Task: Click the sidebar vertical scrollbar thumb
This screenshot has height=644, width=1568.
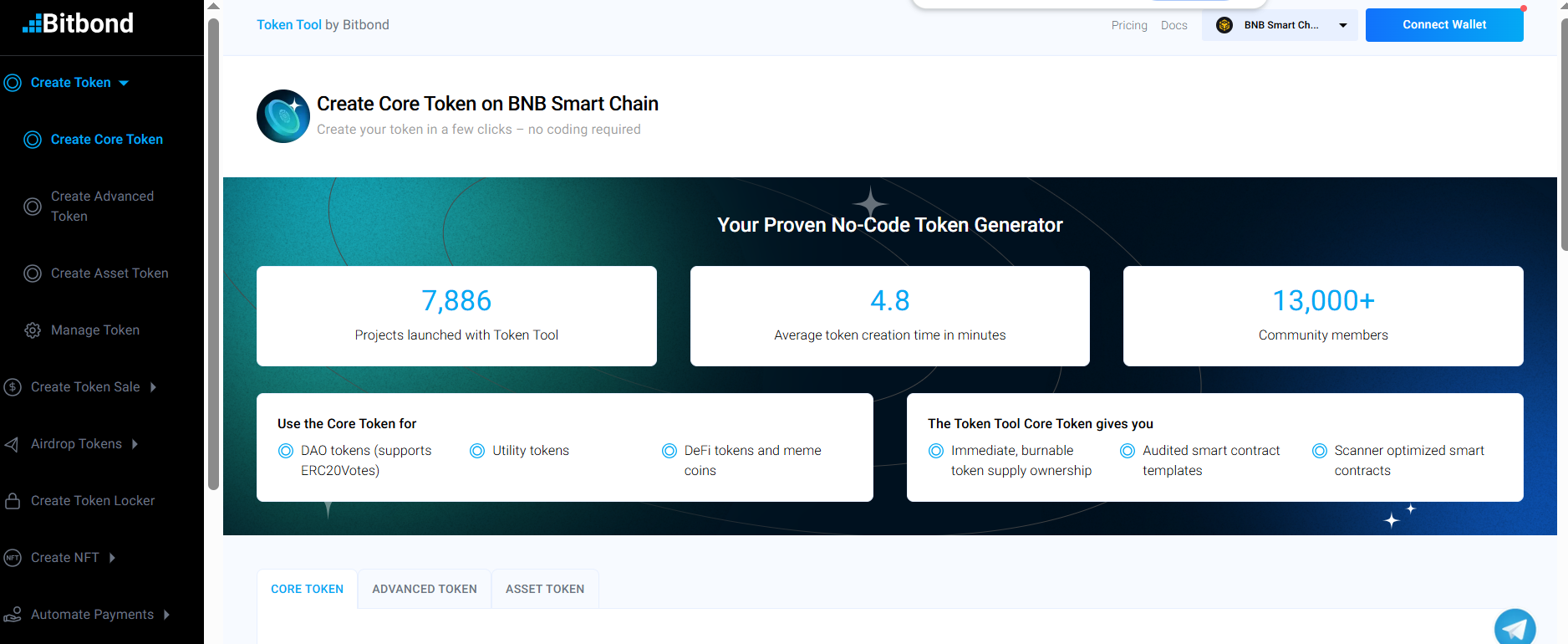Action: [214, 253]
